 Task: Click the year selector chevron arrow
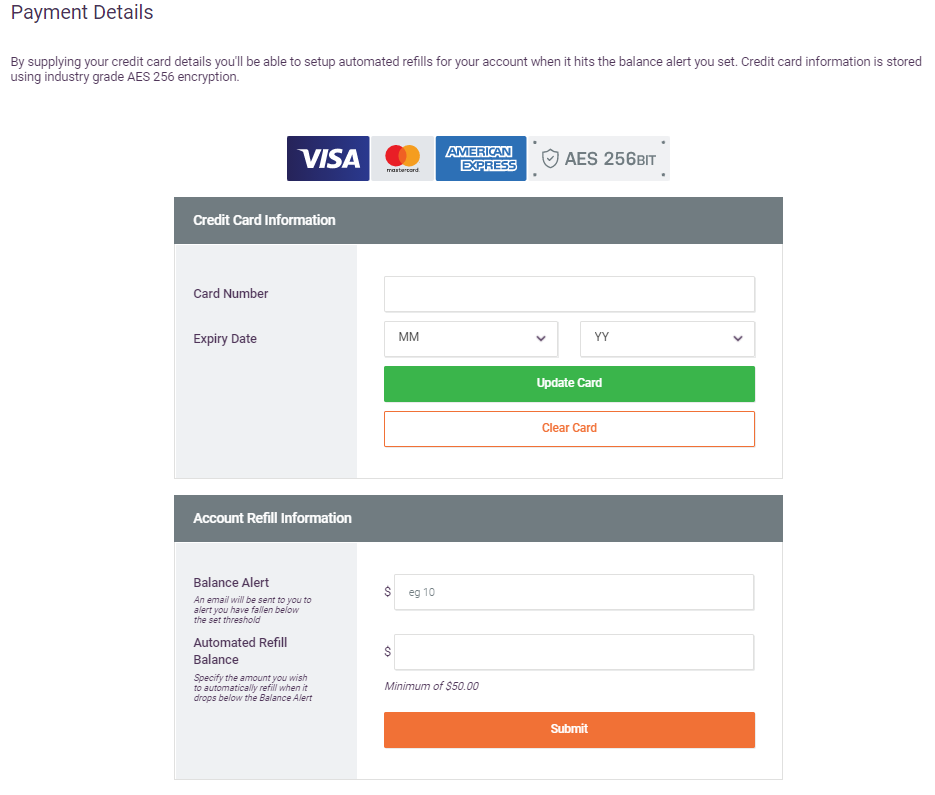pyautogui.click(x=737, y=338)
